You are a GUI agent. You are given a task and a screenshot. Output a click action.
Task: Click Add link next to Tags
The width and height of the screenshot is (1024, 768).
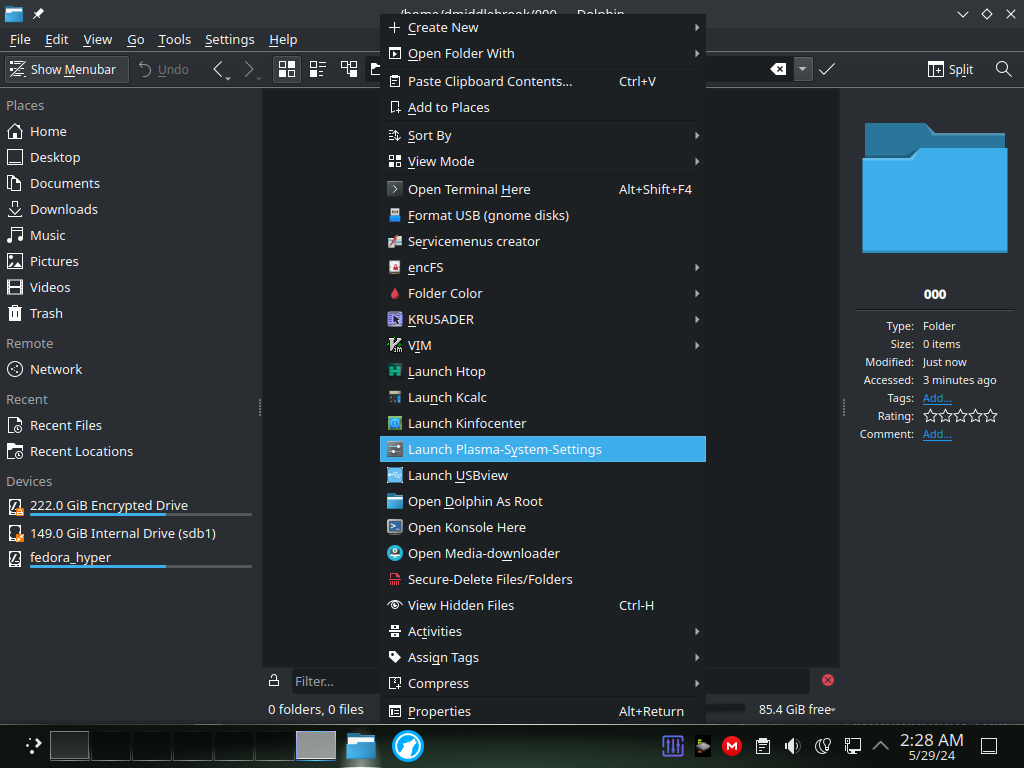[936, 398]
